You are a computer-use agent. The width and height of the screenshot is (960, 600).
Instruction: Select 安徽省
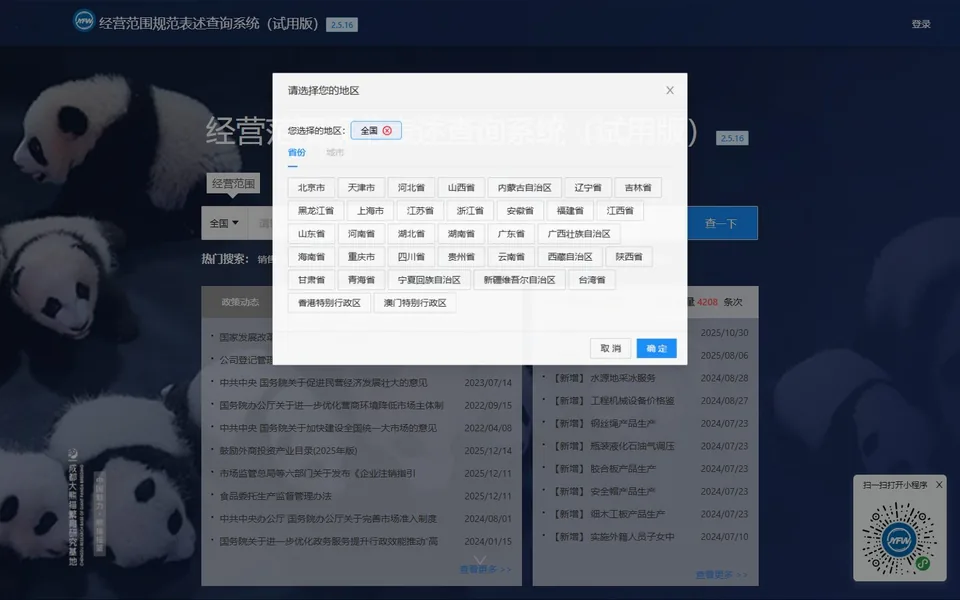tap(520, 211)
